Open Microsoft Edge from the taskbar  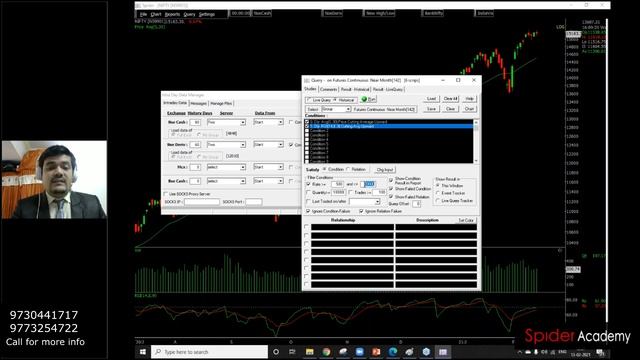pos(393,352)
